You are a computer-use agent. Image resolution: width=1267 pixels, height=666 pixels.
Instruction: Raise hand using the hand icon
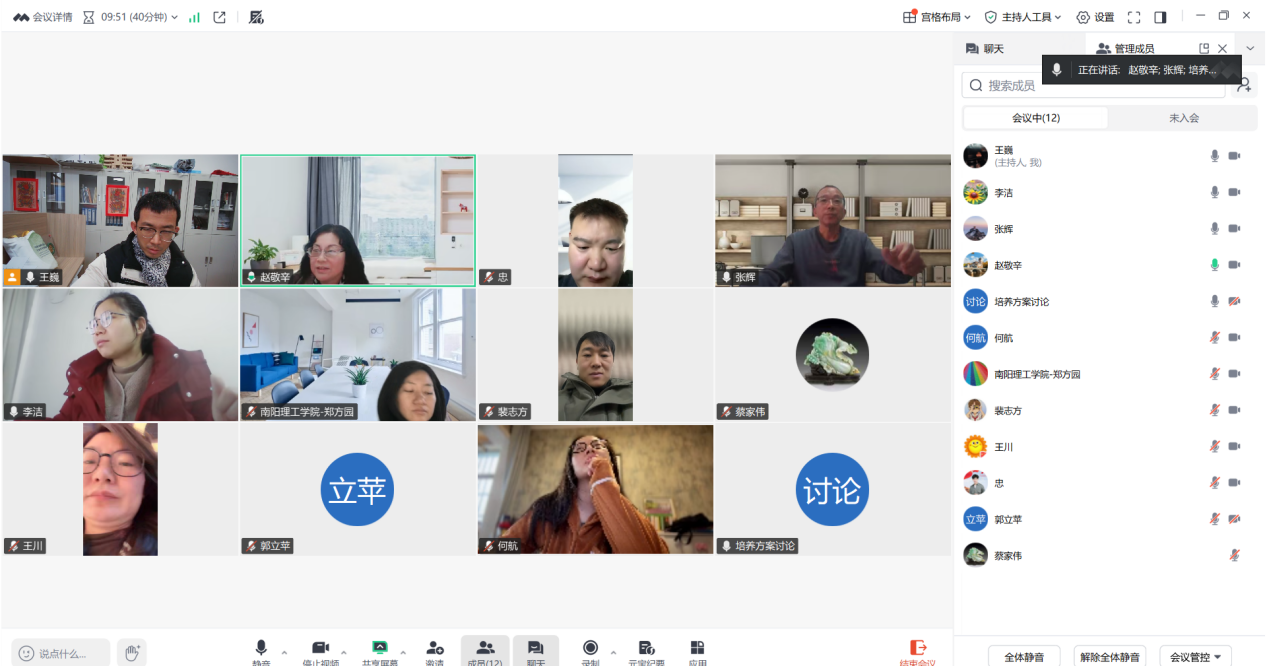[131, 653]
